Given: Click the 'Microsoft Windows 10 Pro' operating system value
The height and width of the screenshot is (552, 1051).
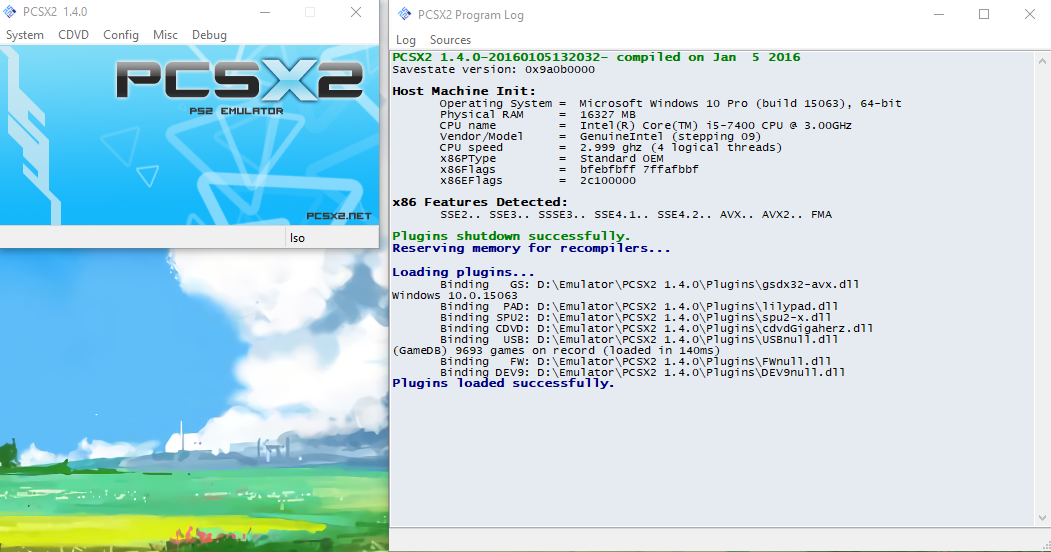Looking at the screenshot, I should click(740, 104).
